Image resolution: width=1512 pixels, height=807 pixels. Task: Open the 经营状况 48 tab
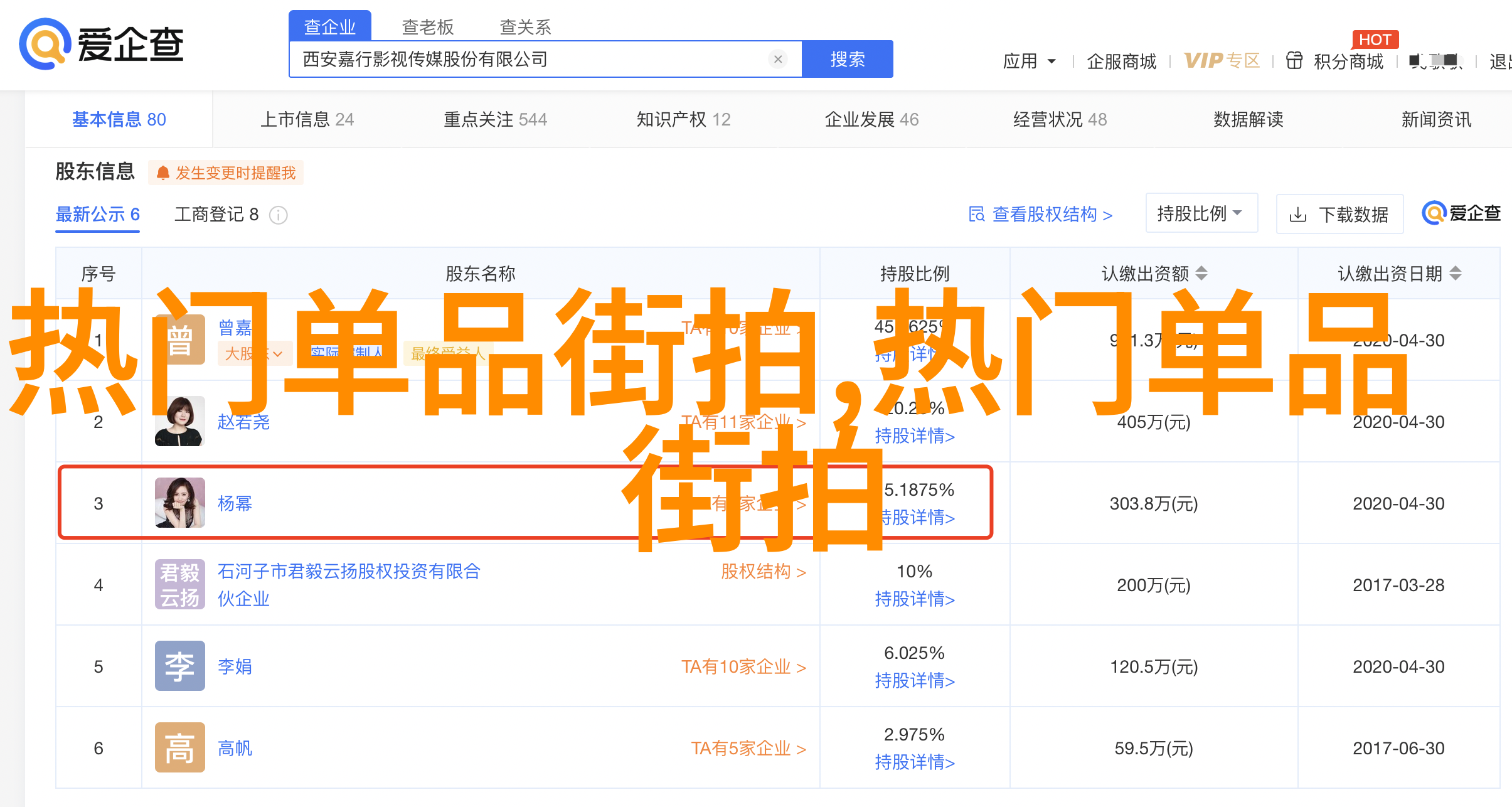1060,119
